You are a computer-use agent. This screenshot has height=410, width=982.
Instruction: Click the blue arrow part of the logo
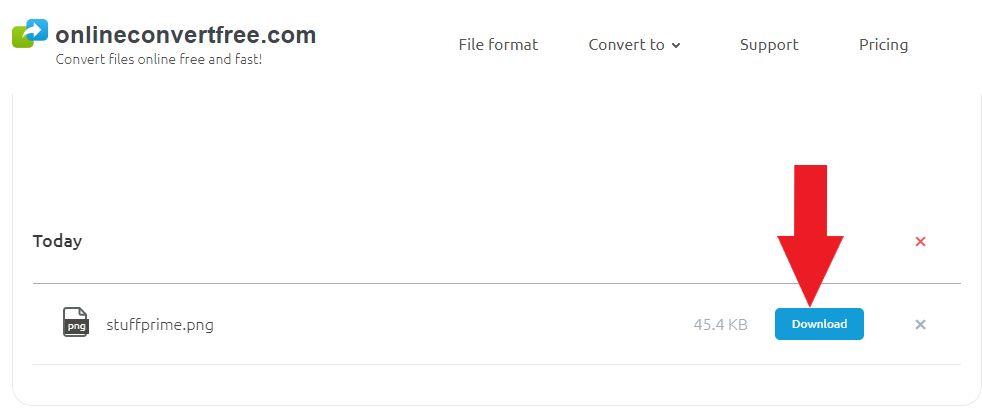click(37, 29)
